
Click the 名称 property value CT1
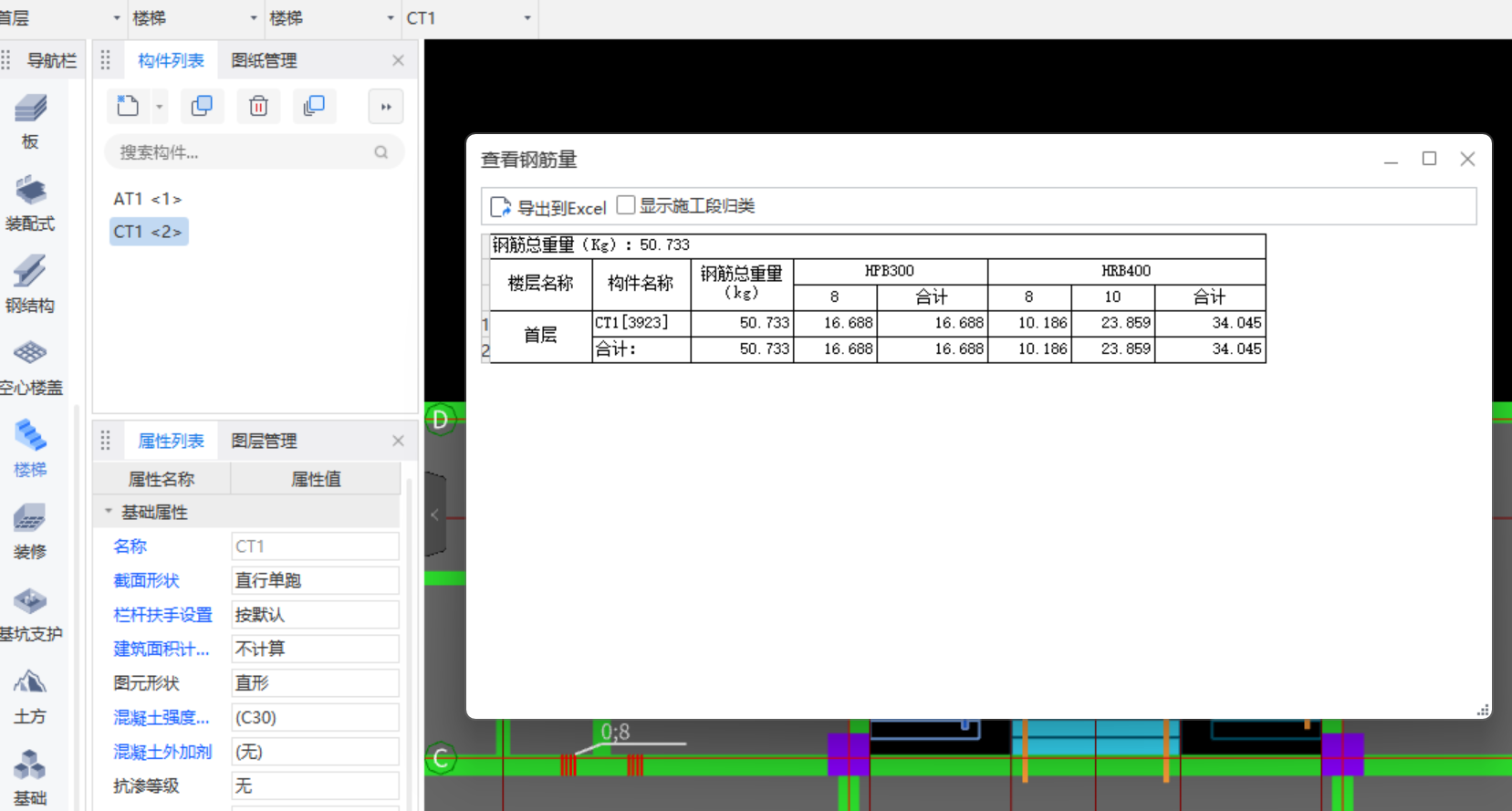(x=315, y=546)
